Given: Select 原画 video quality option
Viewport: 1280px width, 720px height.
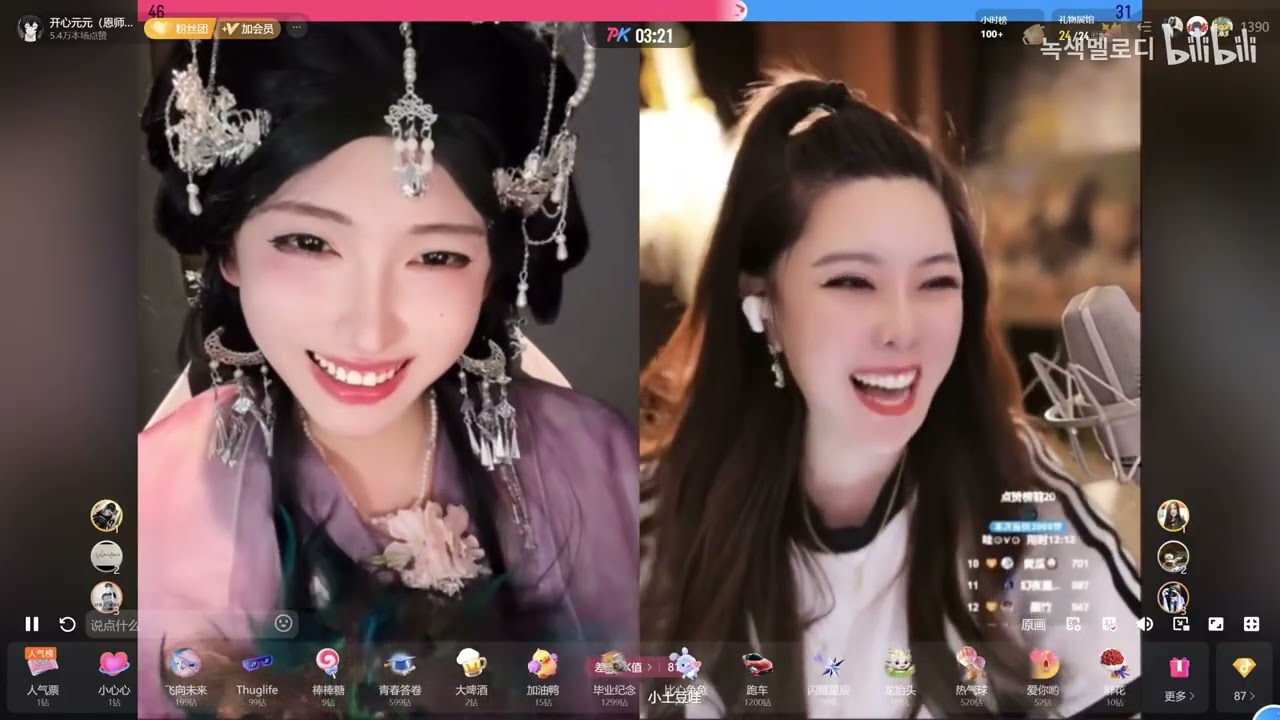Looking at the screenshot, I should (x=1033, y=624).
